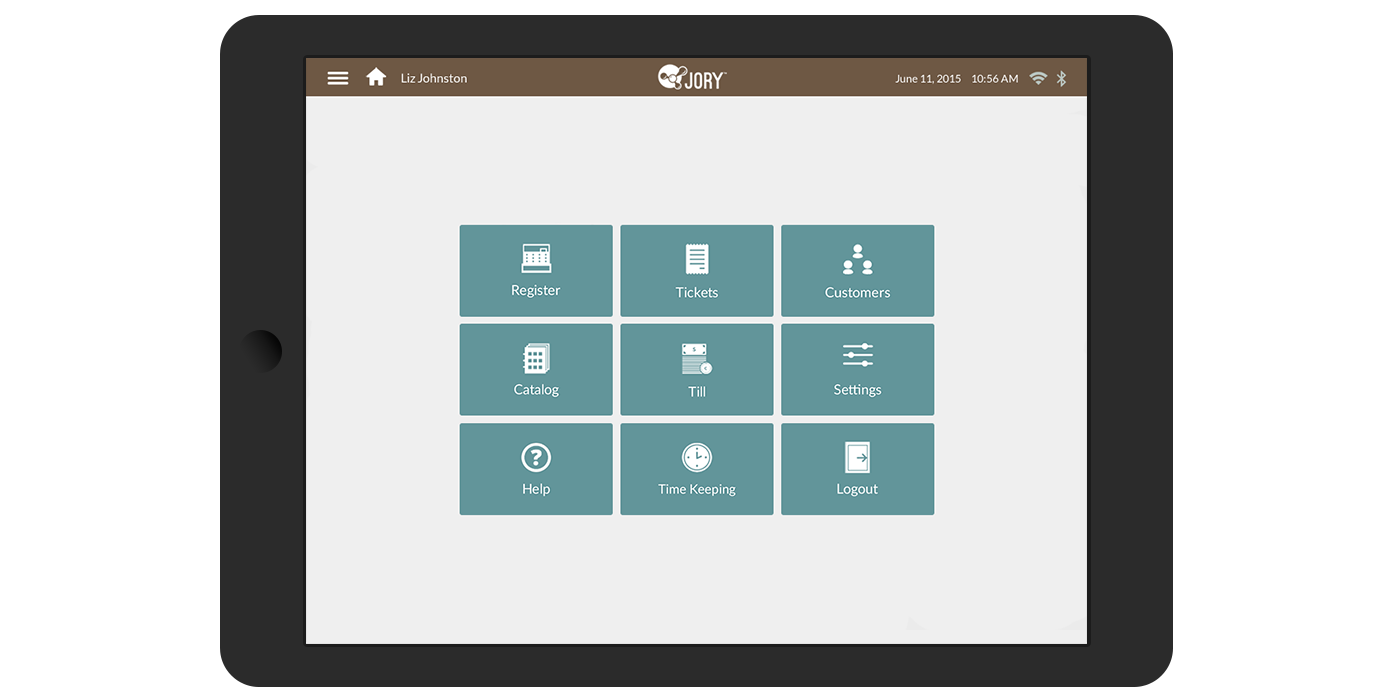Tap the home icon in the header

(376, 77)
